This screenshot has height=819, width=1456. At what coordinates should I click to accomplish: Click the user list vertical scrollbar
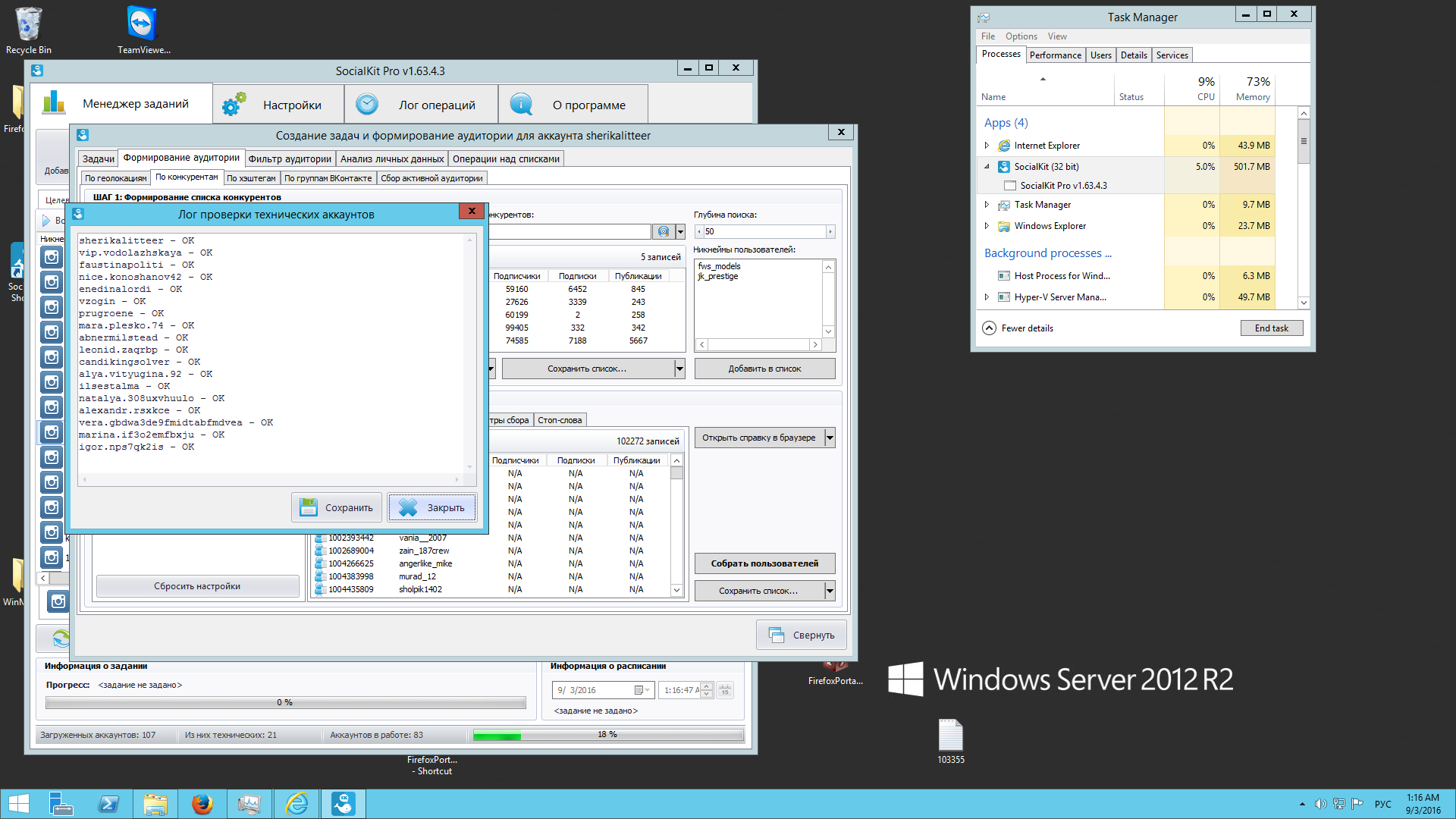point(676,525)
